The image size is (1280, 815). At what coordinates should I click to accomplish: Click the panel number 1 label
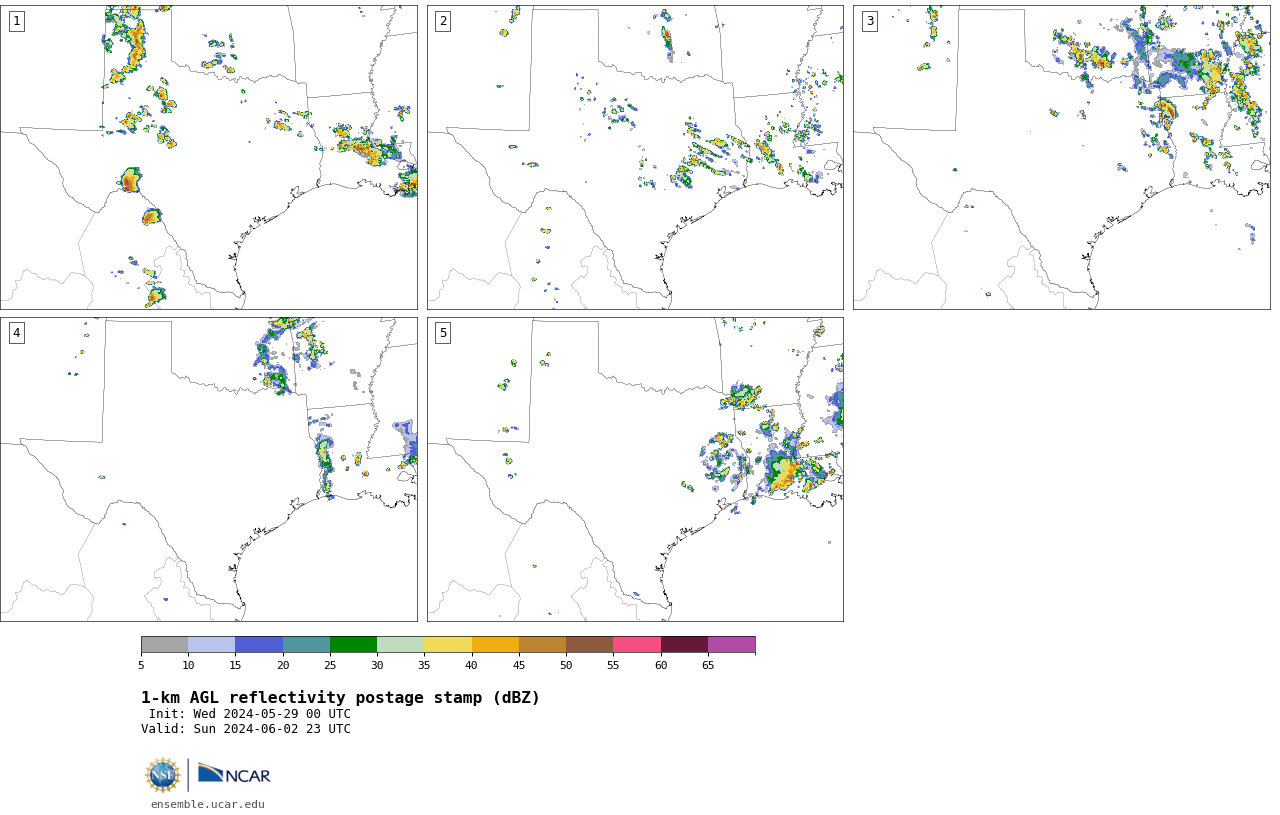point(16,21)
